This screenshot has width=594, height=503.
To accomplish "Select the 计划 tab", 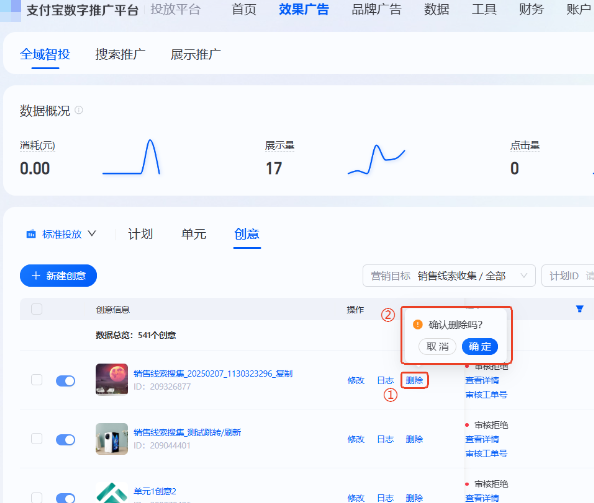I will pos(140,234).
